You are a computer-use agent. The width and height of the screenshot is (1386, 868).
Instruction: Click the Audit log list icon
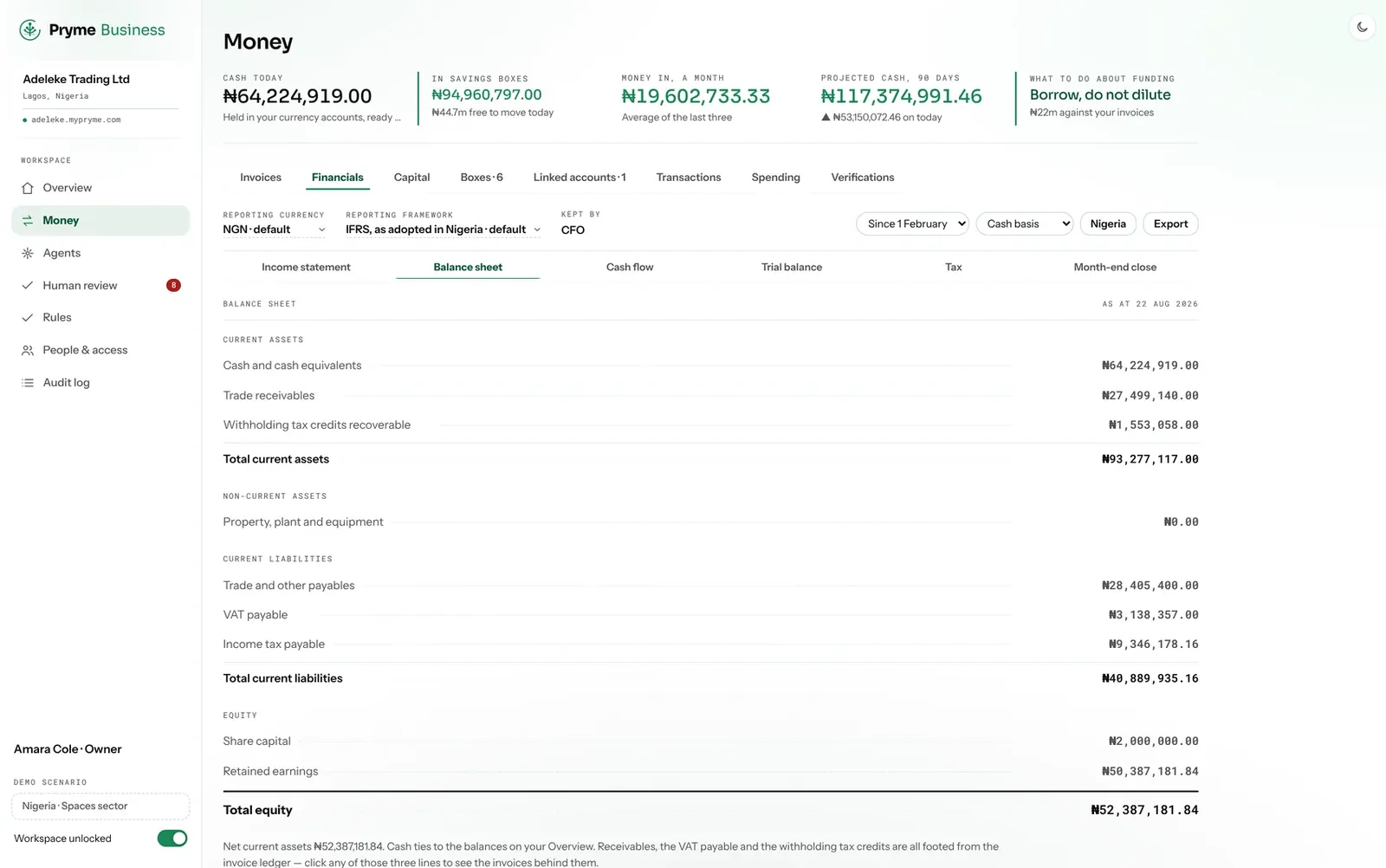tap(28, 383)
